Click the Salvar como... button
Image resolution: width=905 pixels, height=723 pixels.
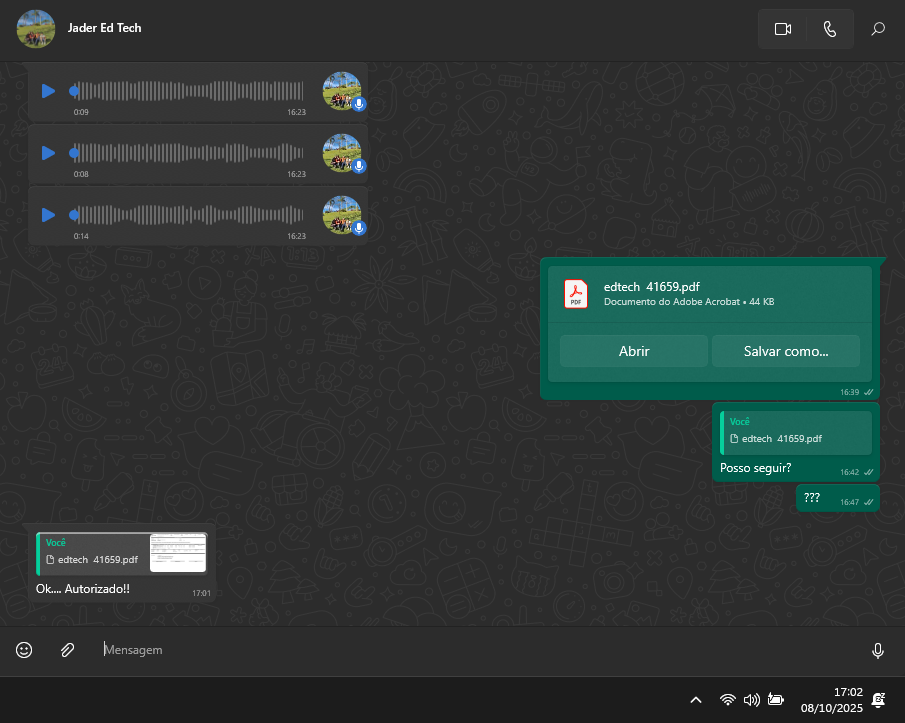(785, 351)
